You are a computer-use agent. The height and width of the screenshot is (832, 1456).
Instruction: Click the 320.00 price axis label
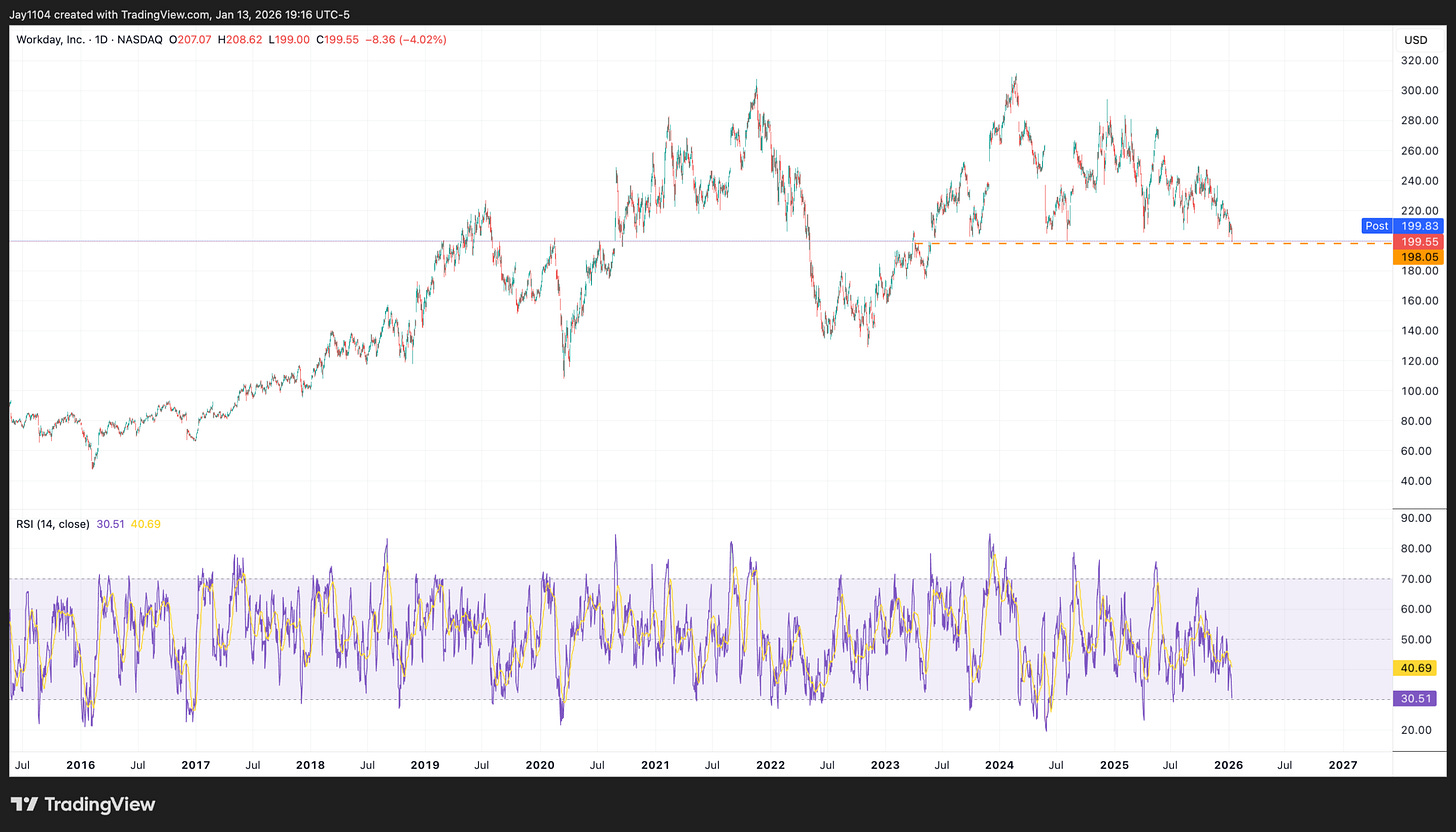point(1418,60)
